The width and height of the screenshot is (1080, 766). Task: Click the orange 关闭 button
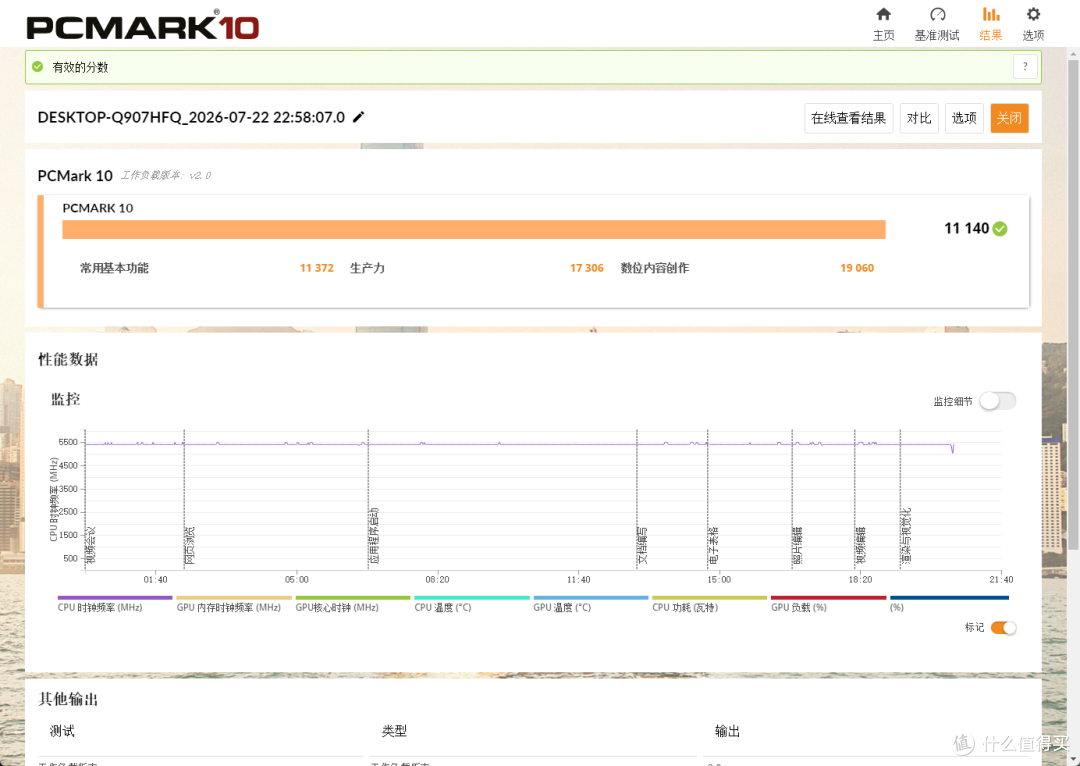1009,118
